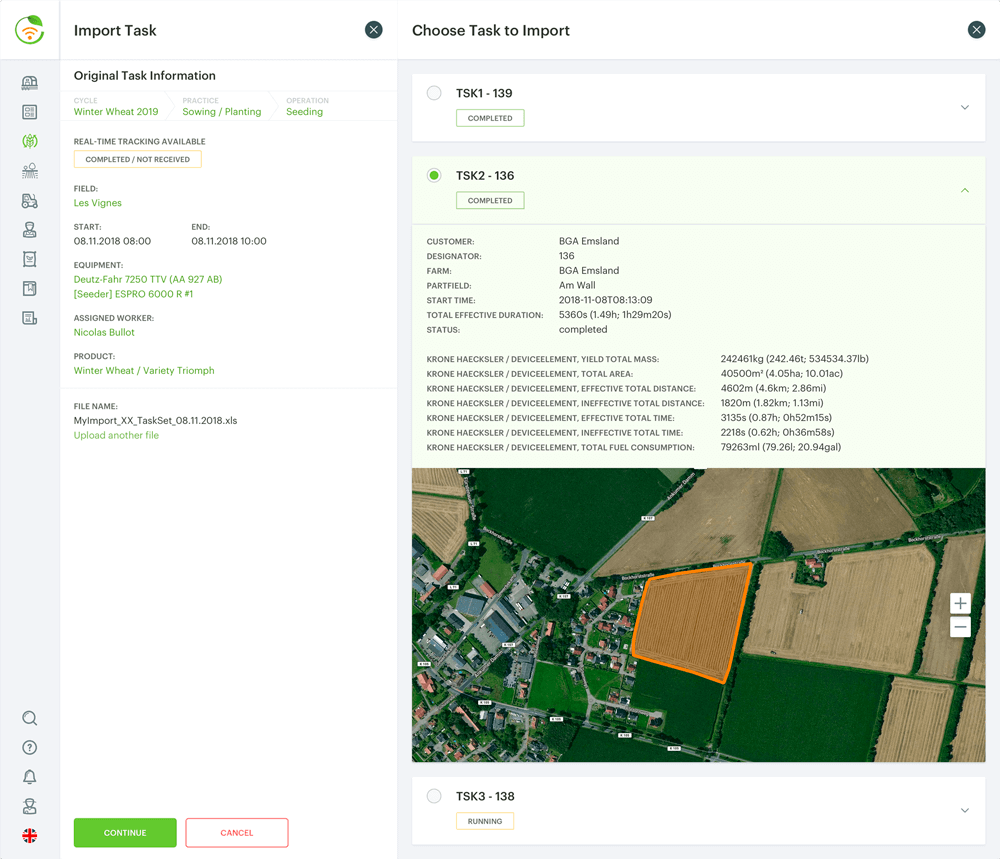Screen dimensions: 1000x859
Task: Zoom in on the map with plus
Action: pyautogui.click(x=960, y=603)
